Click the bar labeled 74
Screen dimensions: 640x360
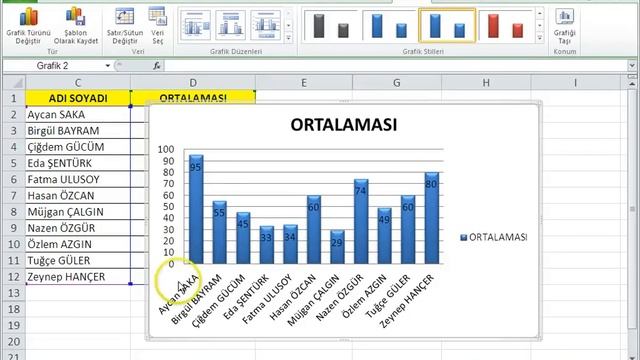coord(361,222)
